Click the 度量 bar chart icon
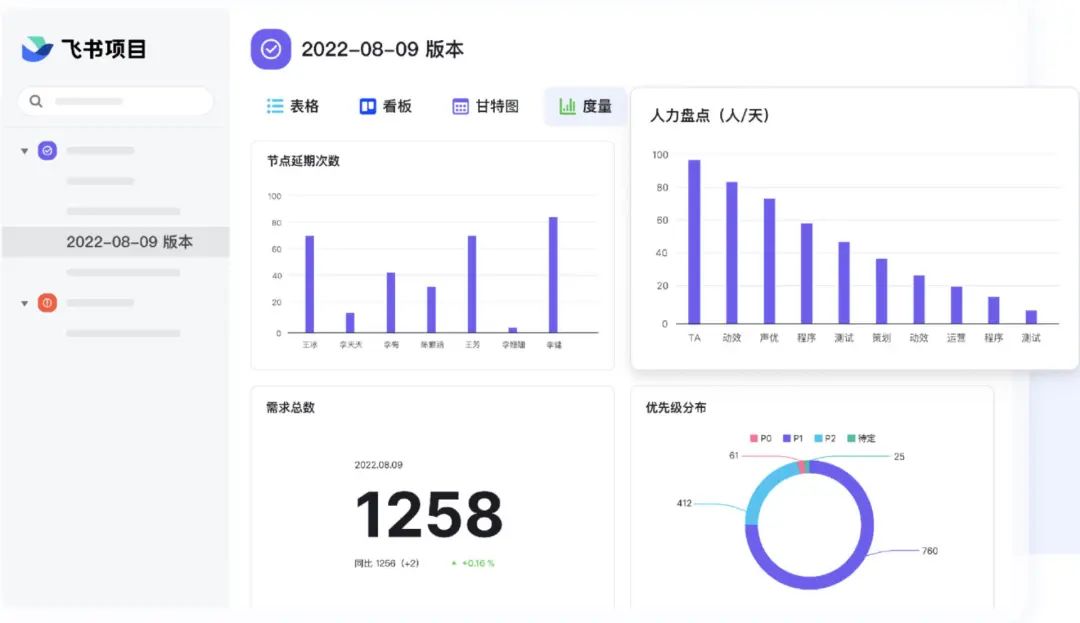This screenshot has height=623, width=1080. (567, 106)
